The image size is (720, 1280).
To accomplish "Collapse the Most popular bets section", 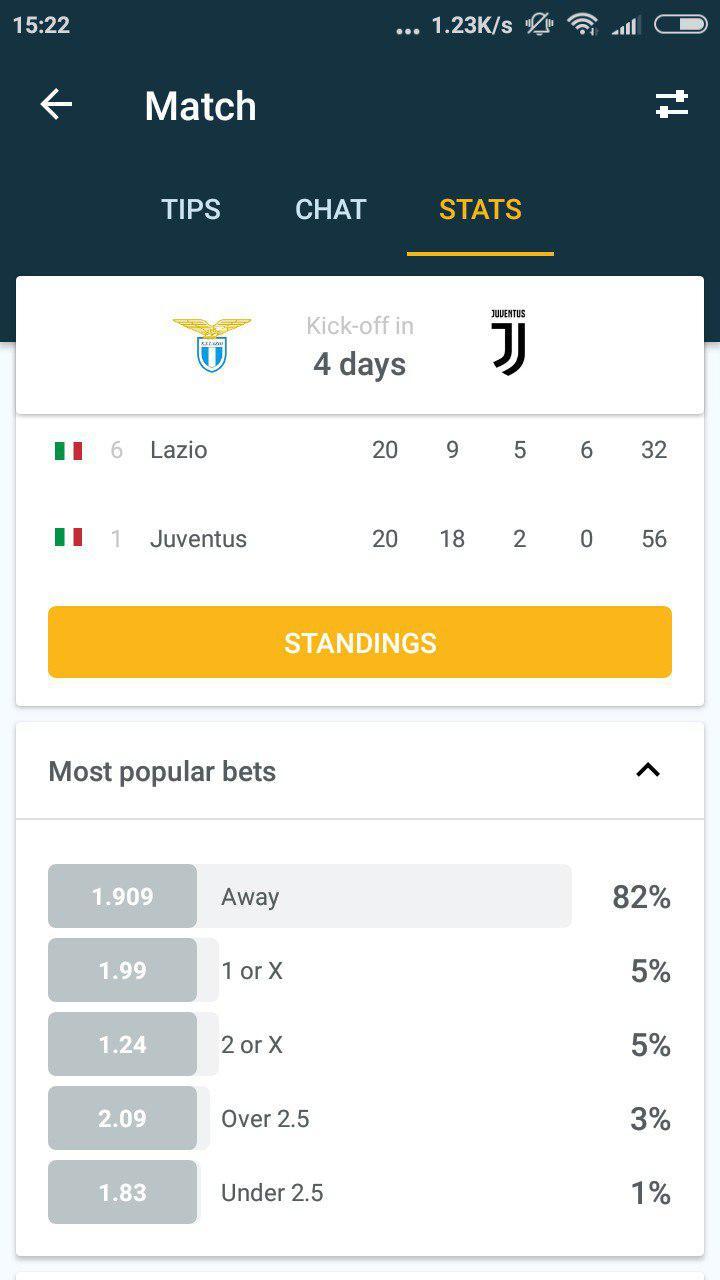I will 648,770.
